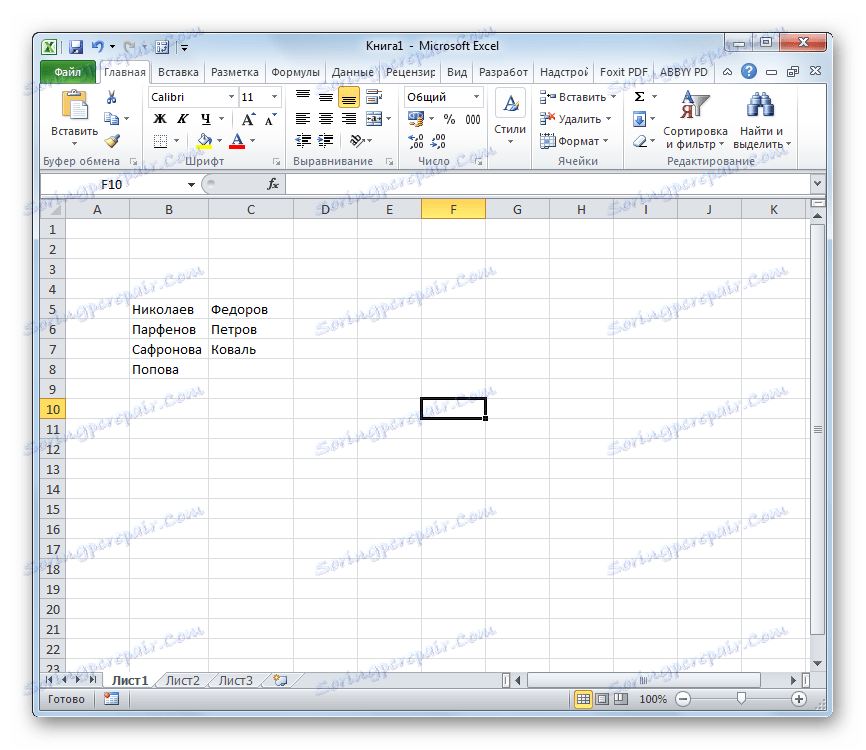866x750 pixels.
Task: Switch to sheet tab Лист3
Action: pos(235,680)
